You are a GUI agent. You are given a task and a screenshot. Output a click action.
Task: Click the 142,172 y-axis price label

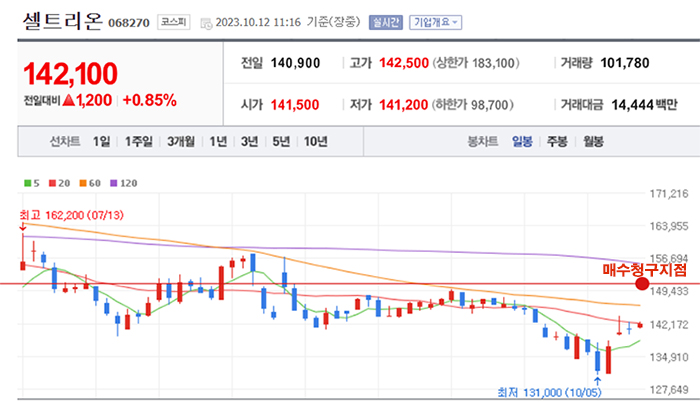tap(669, 325)
